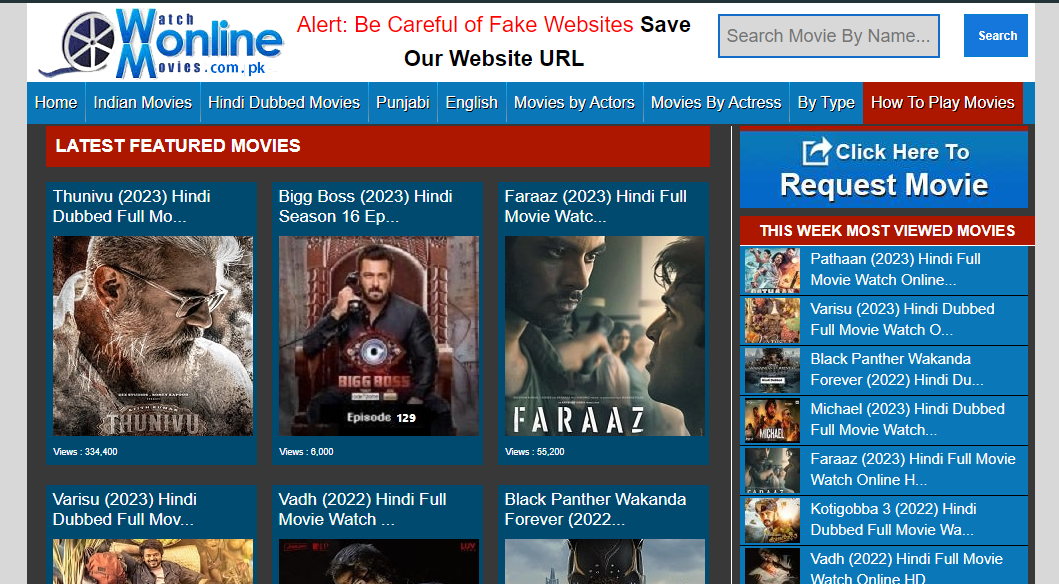The image size is (1059, 584).
Task: Click This Week Most Viewed Movies heading
Action: 887,231
